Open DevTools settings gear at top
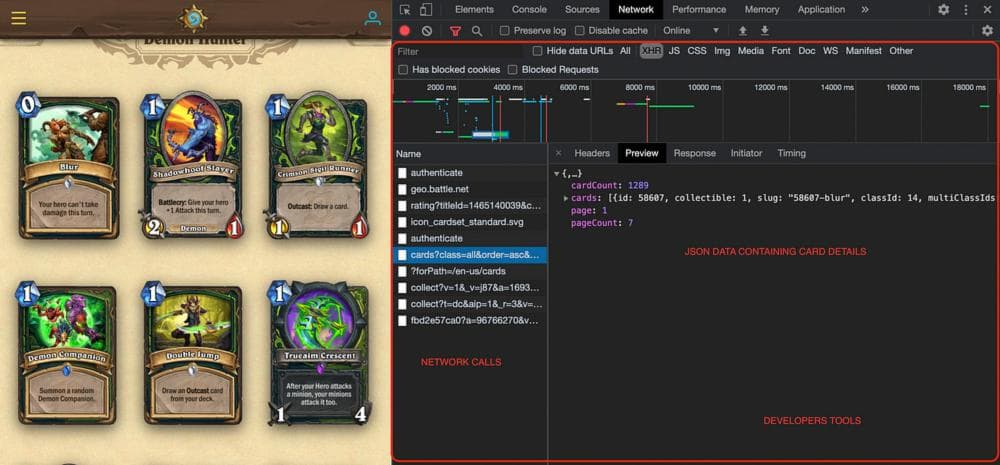Image resolution: width=1000 pixels, height=465 pixels. point(944,10)
